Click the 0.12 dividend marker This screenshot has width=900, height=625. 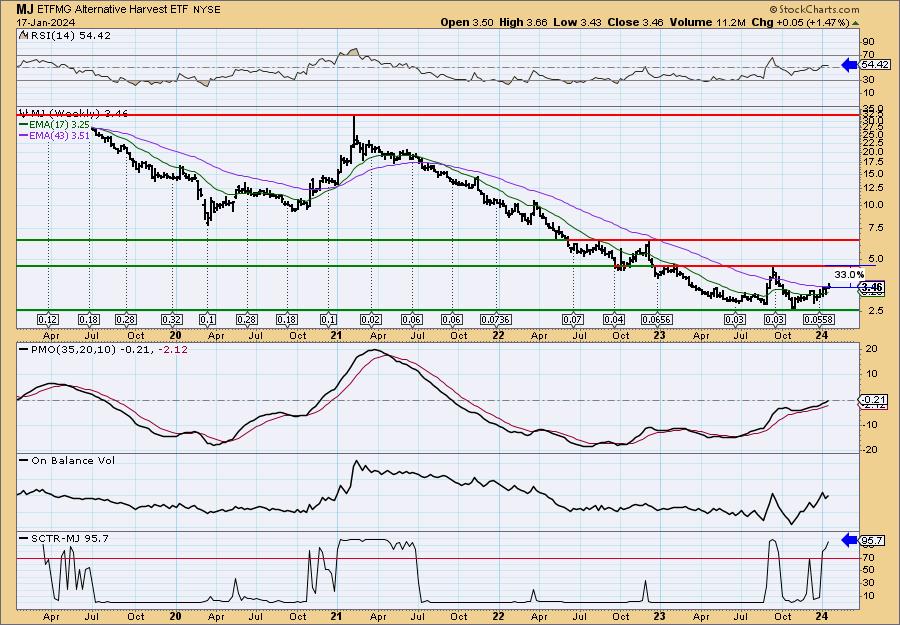coord(48,319)
